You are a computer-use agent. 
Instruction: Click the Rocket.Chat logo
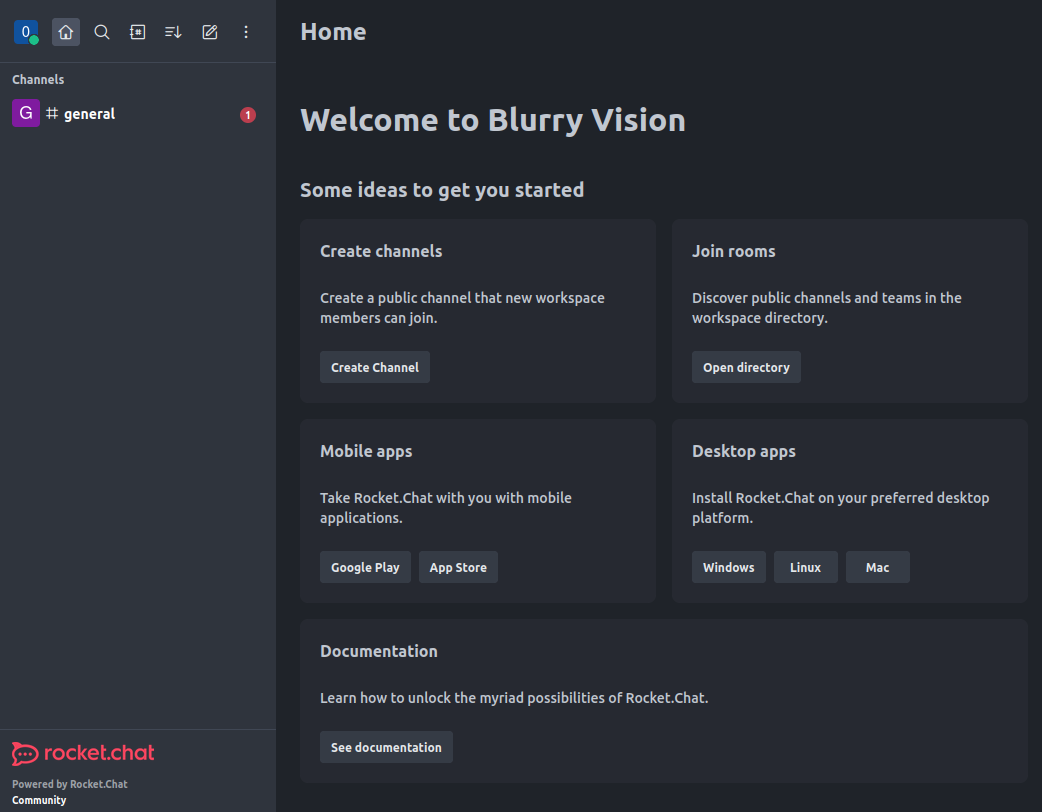click(x=83, y=753)
